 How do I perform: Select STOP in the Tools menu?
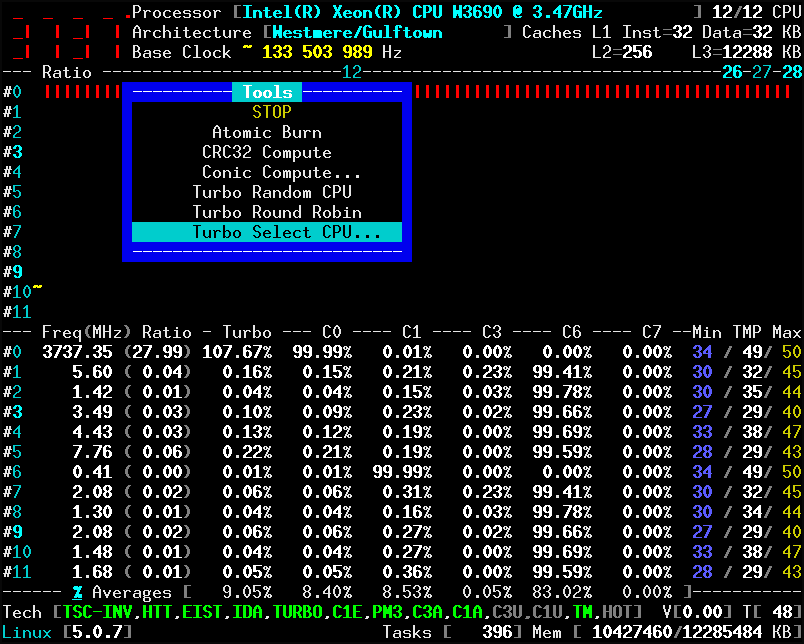point(272,112)
